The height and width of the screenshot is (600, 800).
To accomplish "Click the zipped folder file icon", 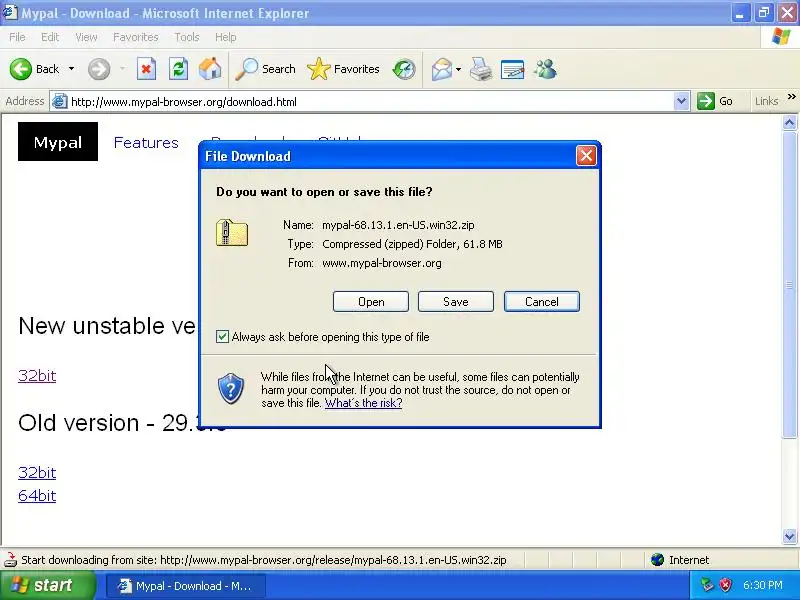I will click(232, 233).
